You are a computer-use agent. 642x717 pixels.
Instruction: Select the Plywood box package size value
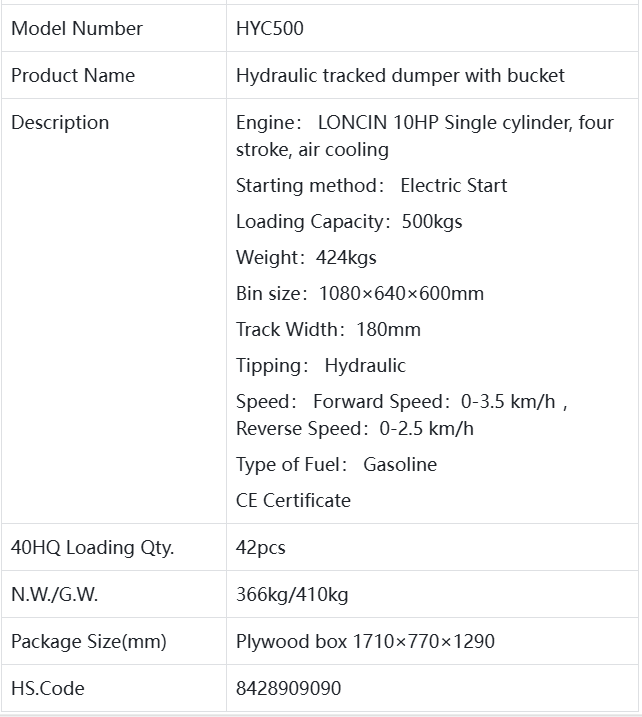click(365, 641)
